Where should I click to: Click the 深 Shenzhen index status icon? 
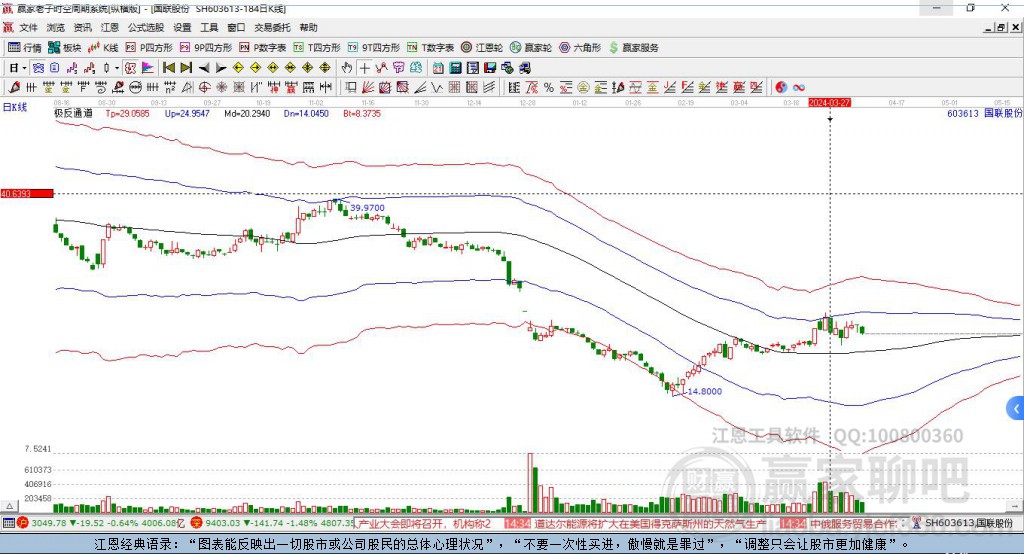pos(197,523)
